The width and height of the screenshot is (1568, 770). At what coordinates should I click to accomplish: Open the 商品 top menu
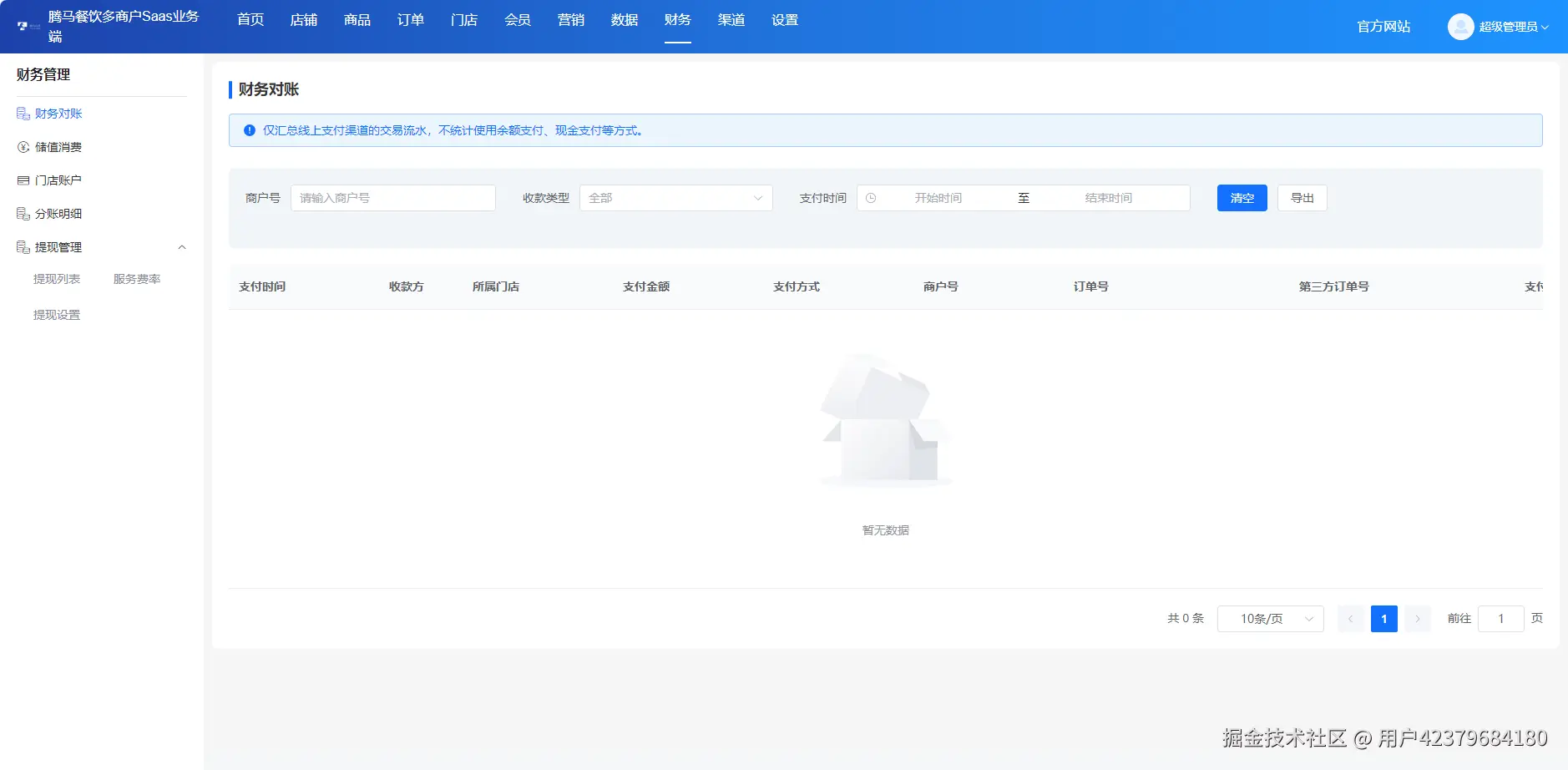(x=357, y=20)
